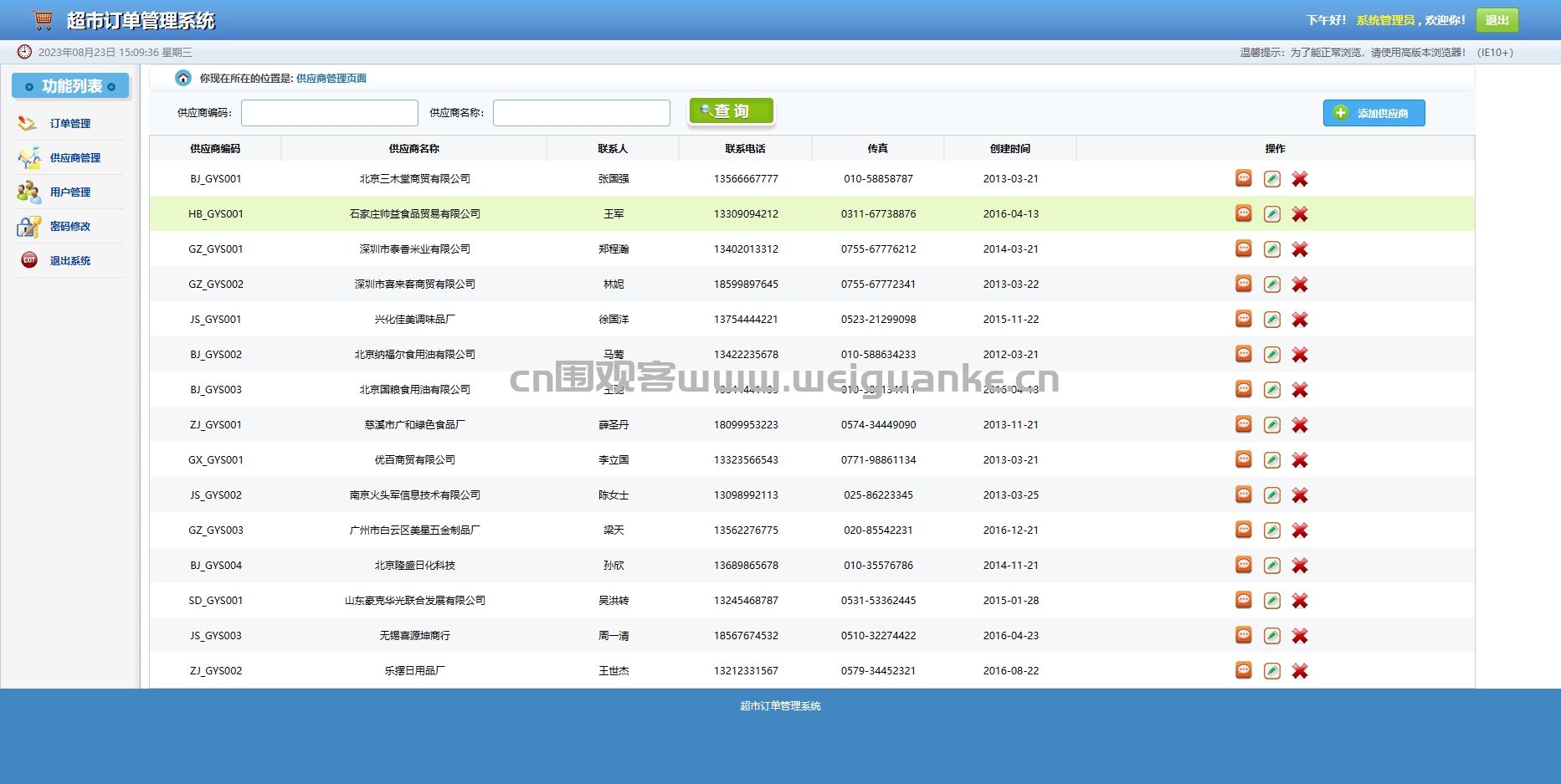Image resolution: width=1561 pixels, height=784 pixels.
Task: Select supplier name 石家庄帅益食品贸易有限公司
Action: tap(415, 214)
